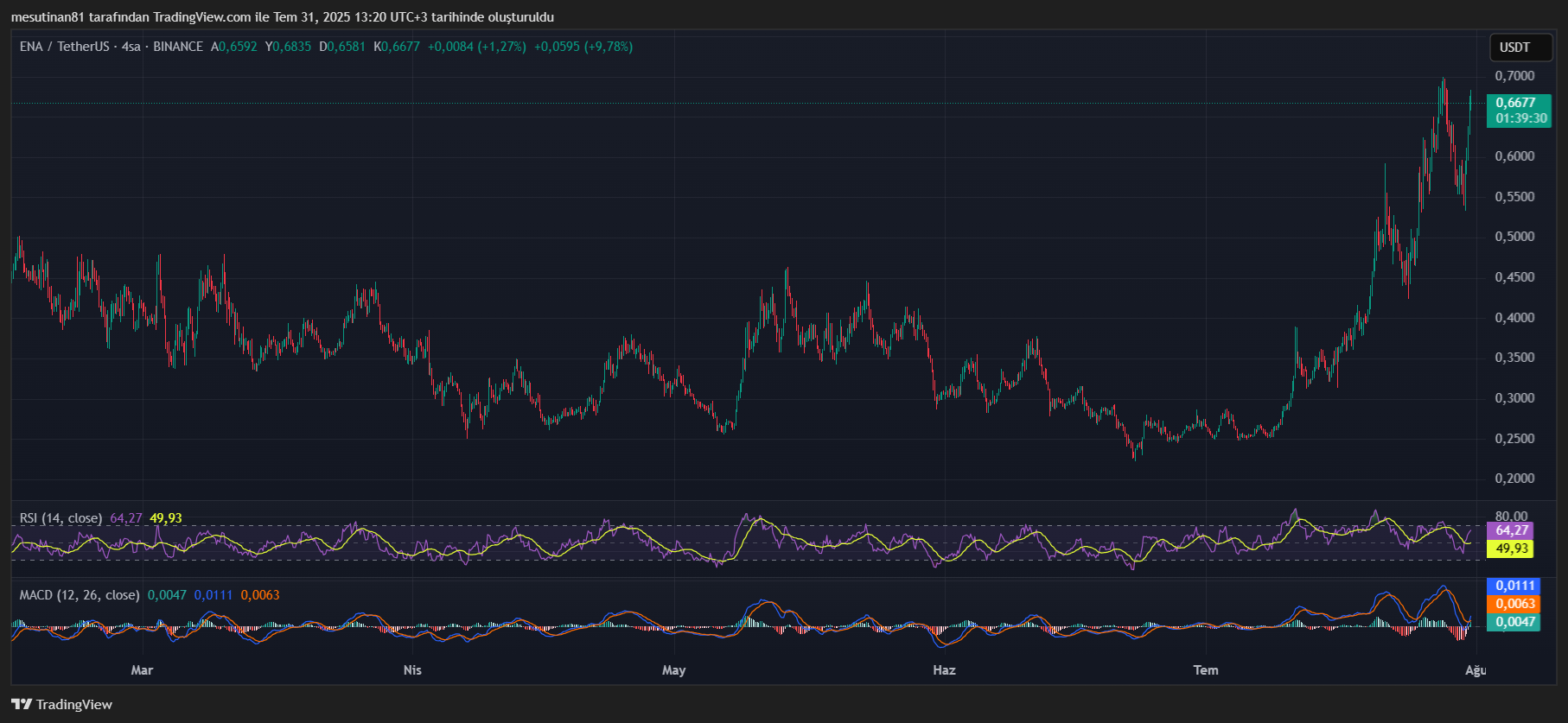Click the 0,5500 price axis label
1568x723 pixels.
pos(1514,197)
